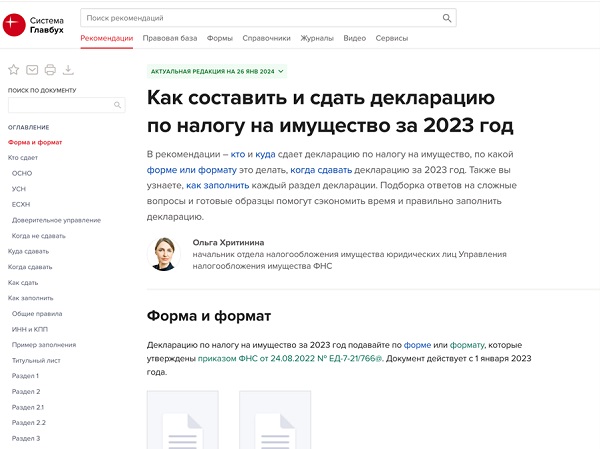
Task: Expand the 'Актуальная редакция на 26 янв 2024' dropdown
Action: (217, 71)
